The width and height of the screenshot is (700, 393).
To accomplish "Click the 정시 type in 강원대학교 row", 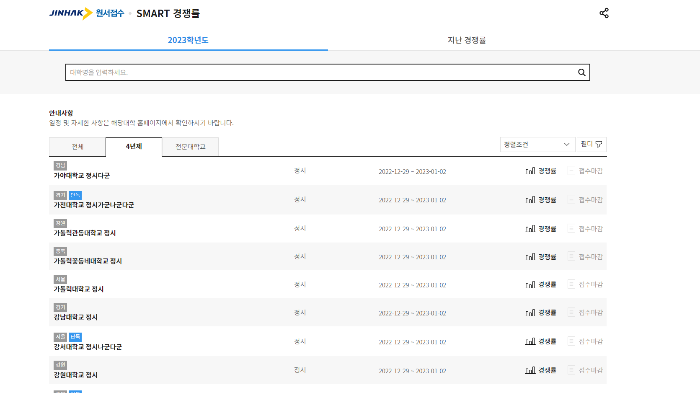I will click(x=300, y=370).
